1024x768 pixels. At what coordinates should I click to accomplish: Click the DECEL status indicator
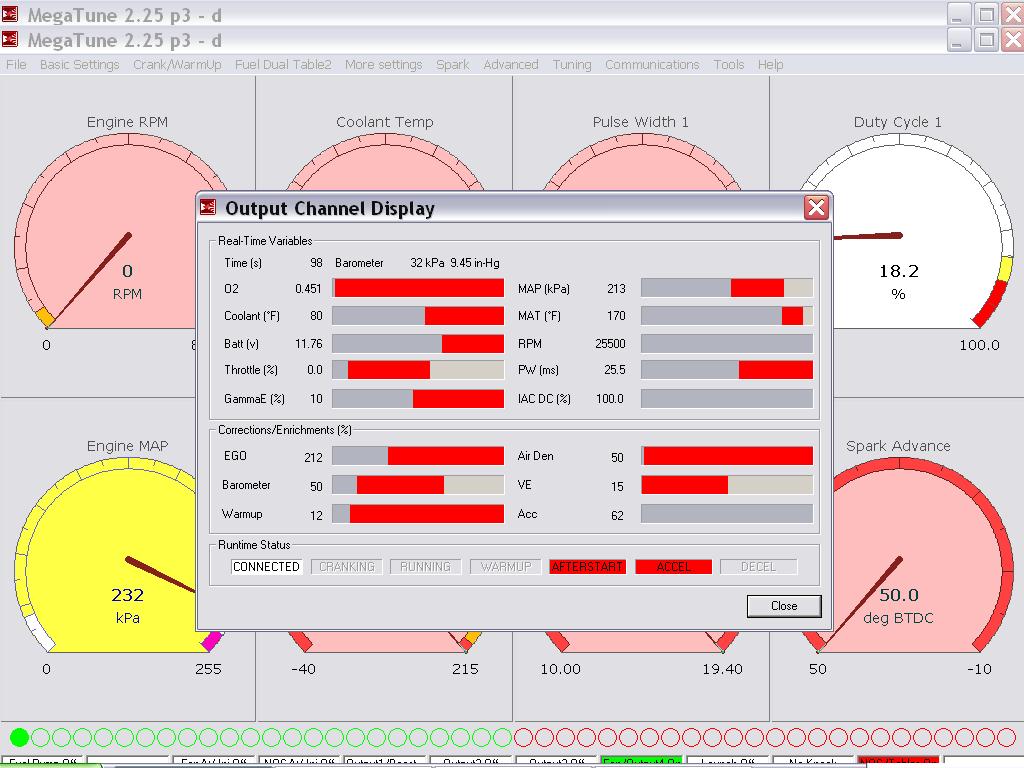tap(758, 567)
